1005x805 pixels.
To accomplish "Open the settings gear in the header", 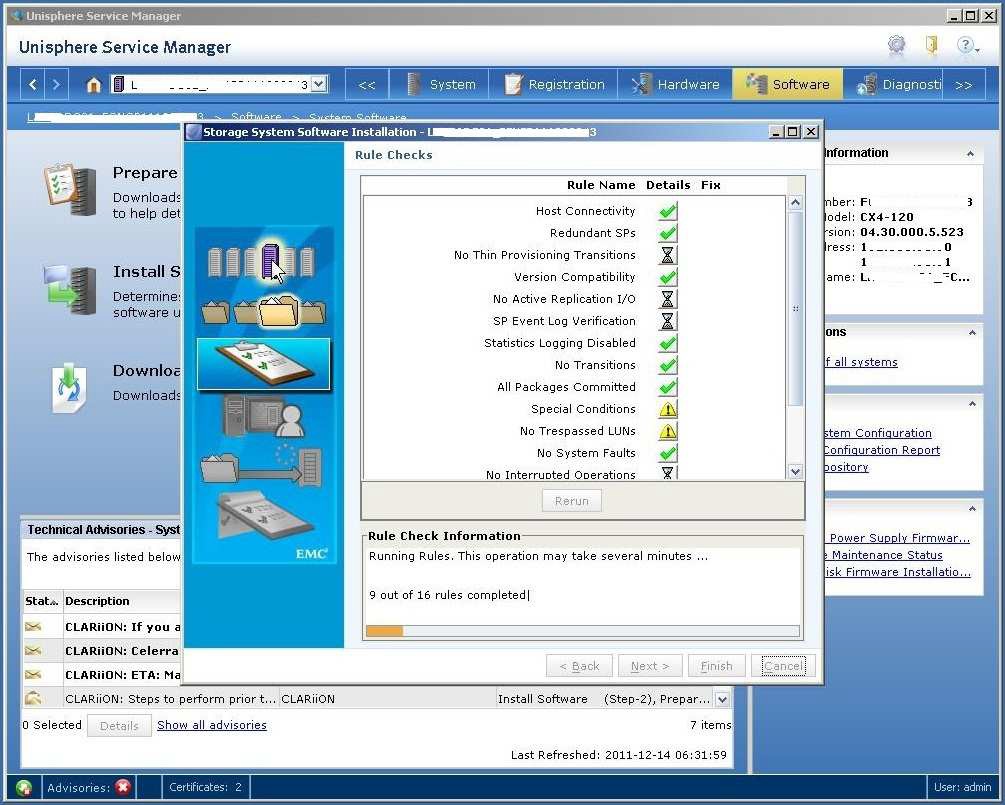I will click(896, 45).
